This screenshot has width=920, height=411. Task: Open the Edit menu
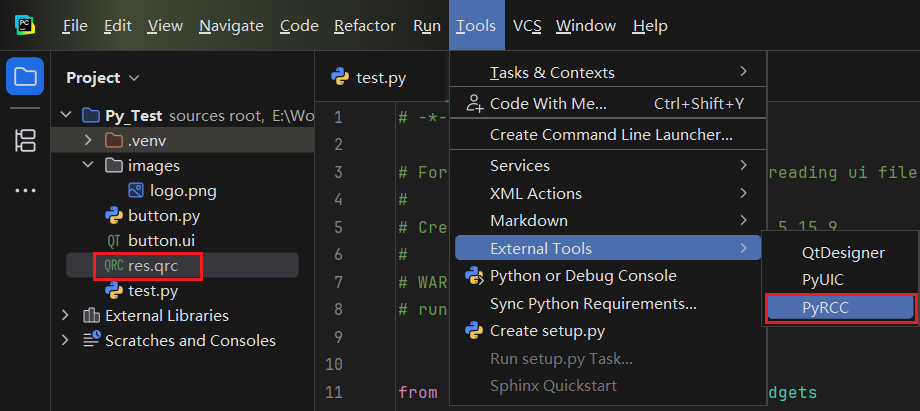pyautogui.click(x=117, y=26)
